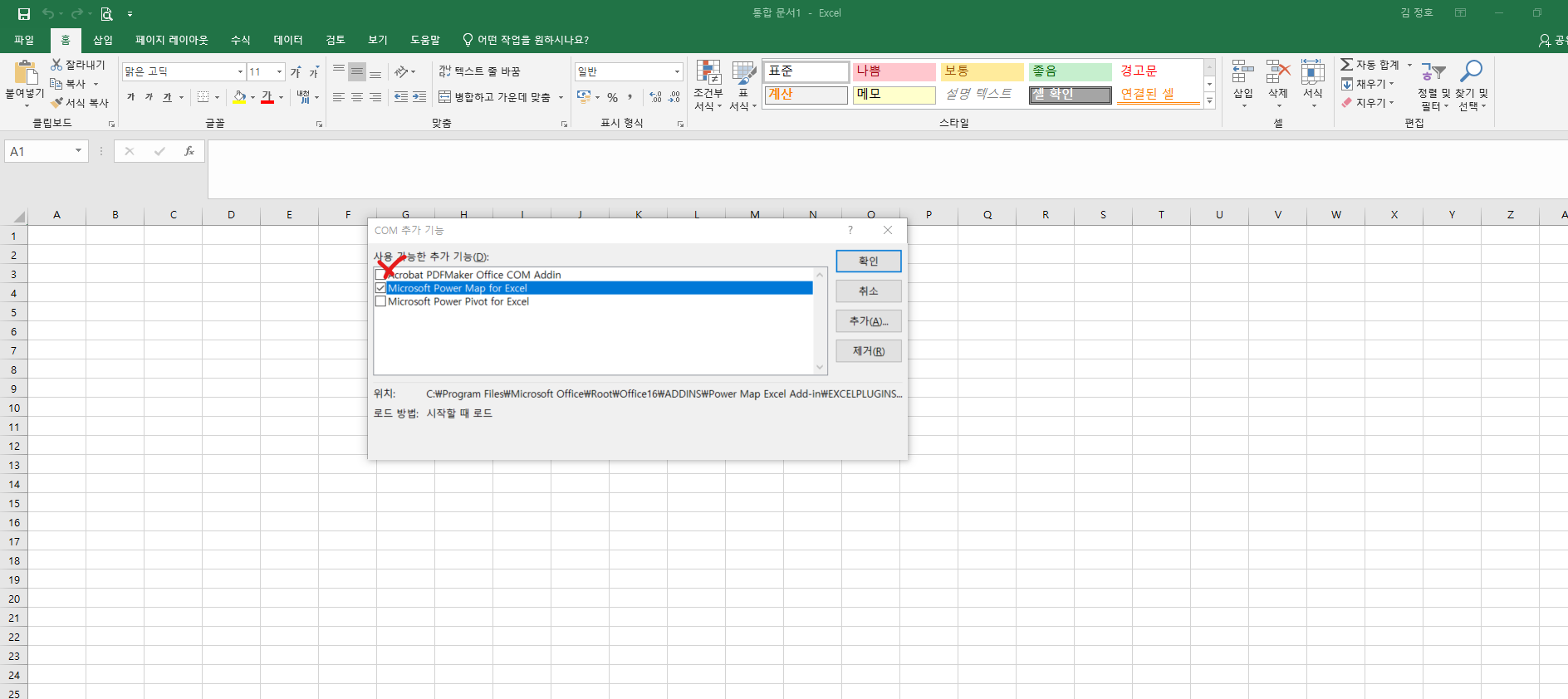Click Merge and Center (병합하고 가운데 맞춤)
The width and height of the screenshot is (1568, 699).
pos(495,97)
